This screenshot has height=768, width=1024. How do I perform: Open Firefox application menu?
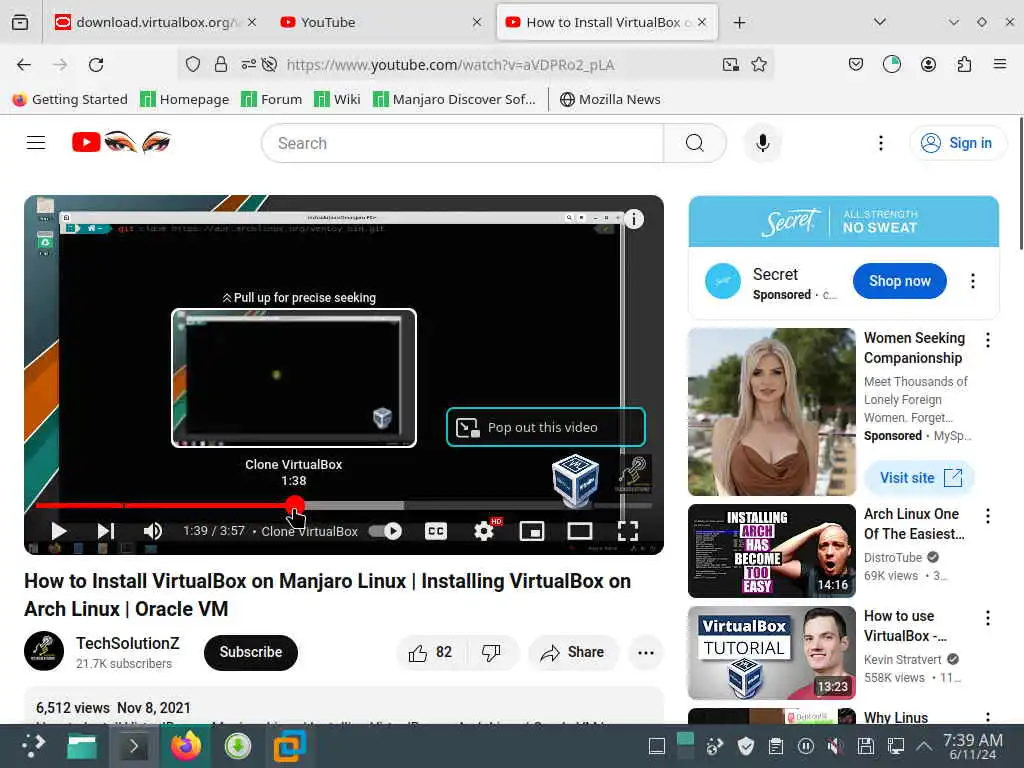pos(999,64)
